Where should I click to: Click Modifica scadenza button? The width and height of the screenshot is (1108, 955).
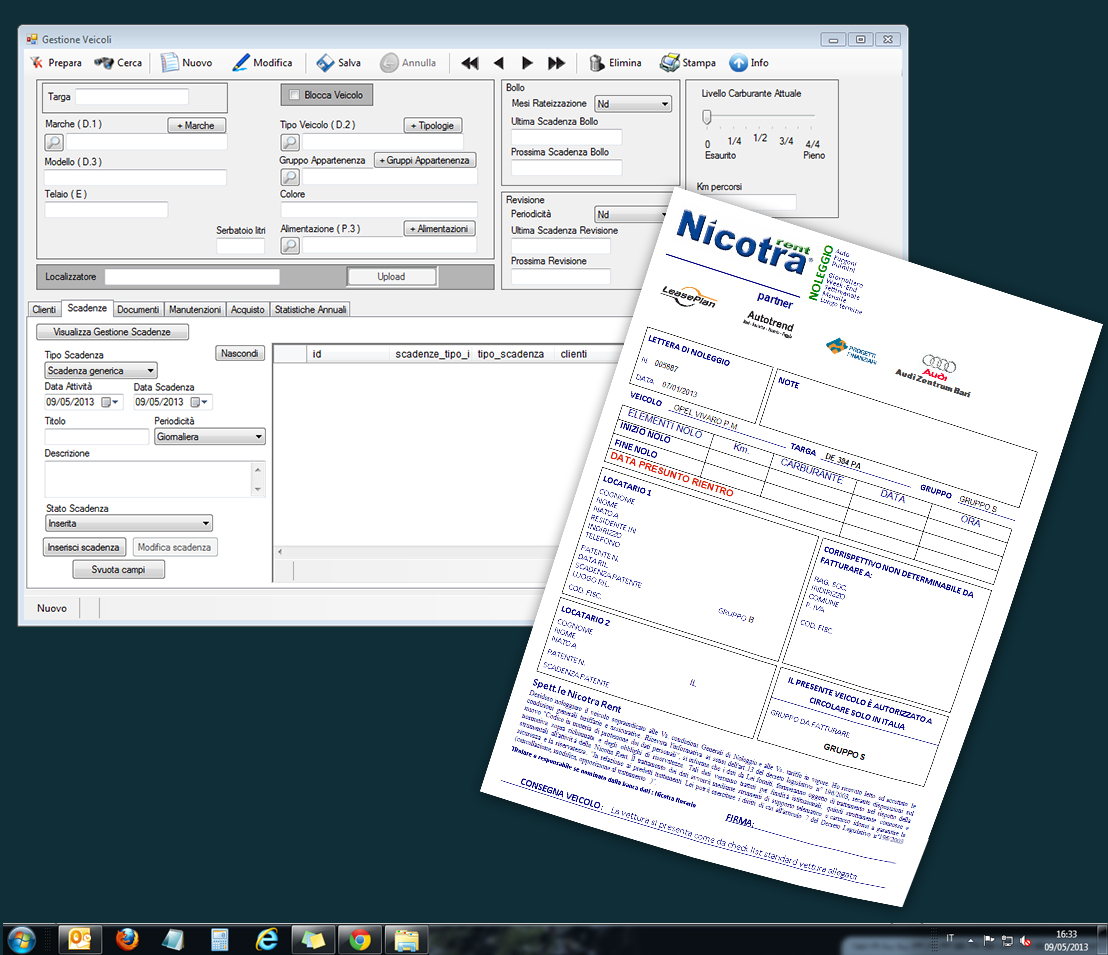(x=175, y=547)
